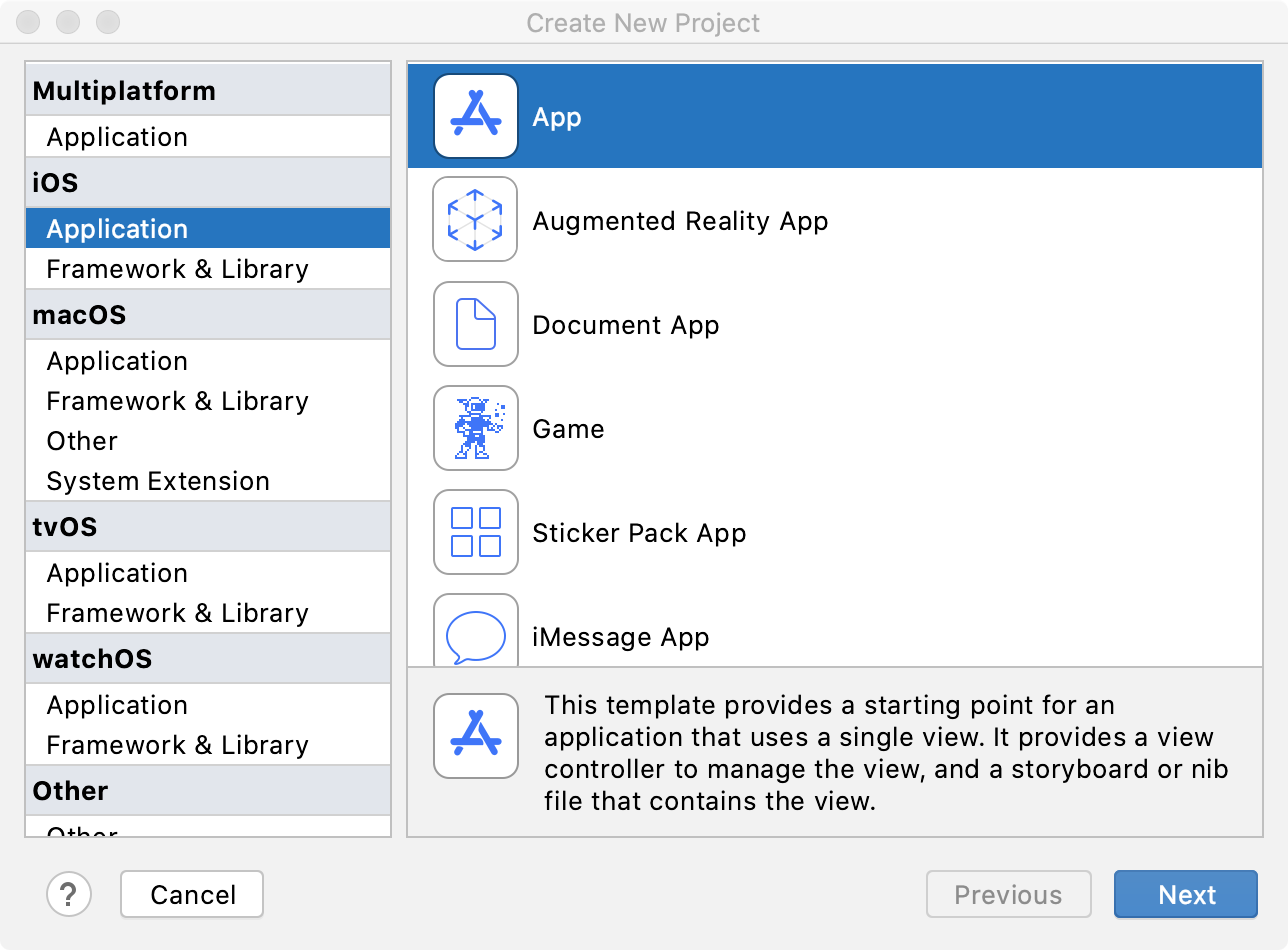
Task: Click the Cancel button
Action: [192, 894]
